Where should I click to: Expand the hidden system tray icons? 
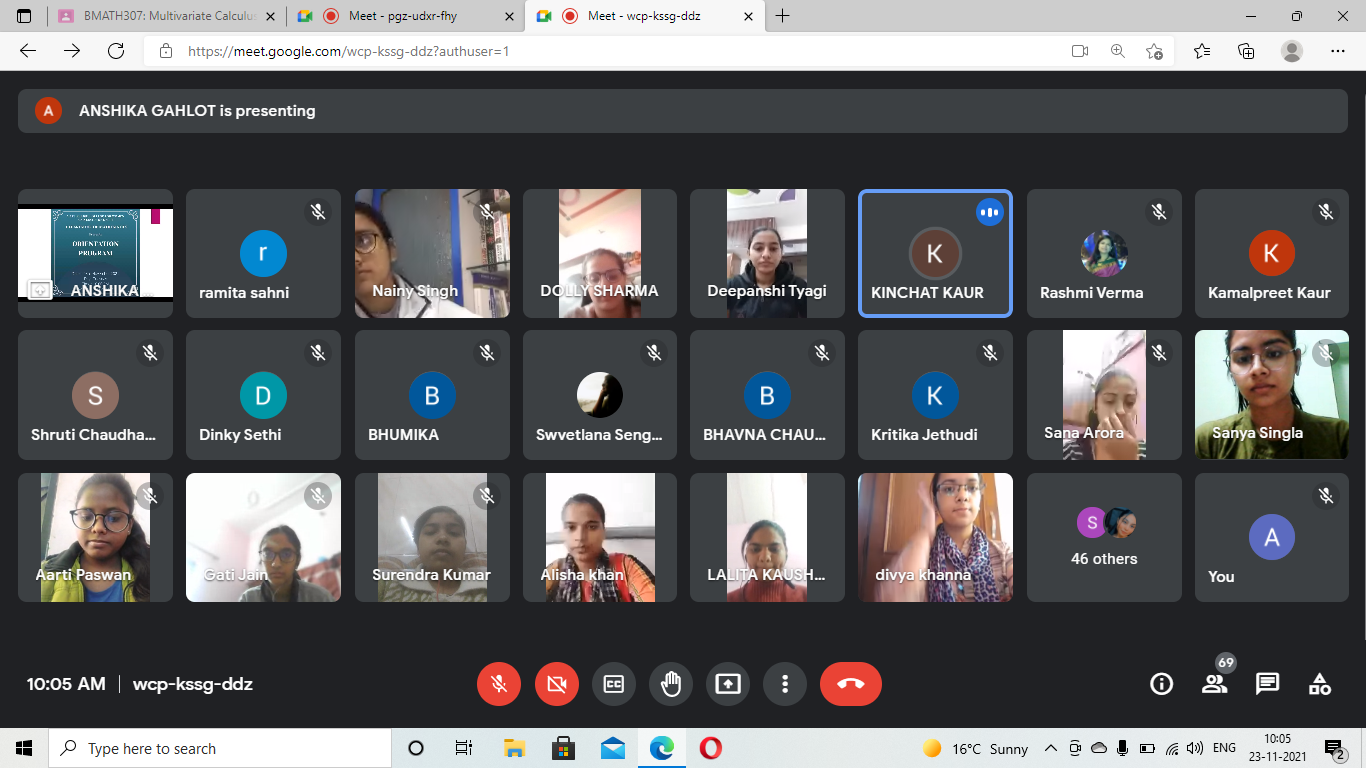1050,748
